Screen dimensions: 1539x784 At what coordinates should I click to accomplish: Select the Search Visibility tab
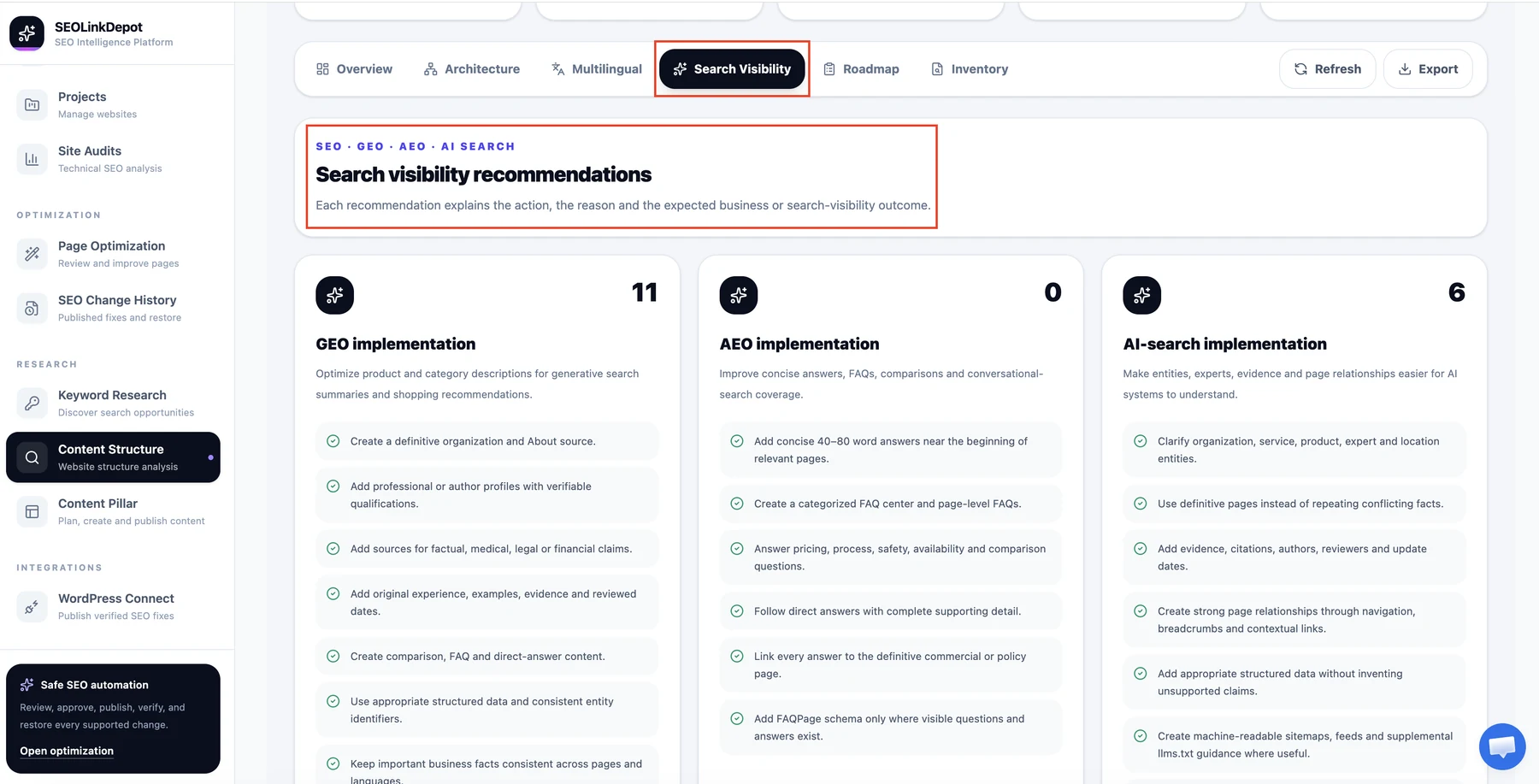click(732, 69)
